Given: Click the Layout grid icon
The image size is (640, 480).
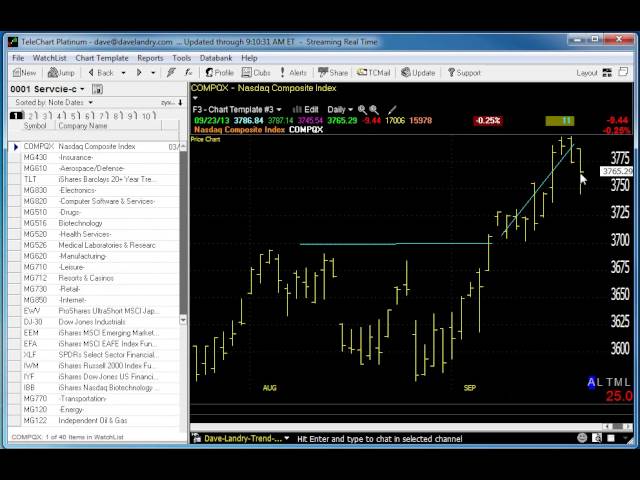Looking at the screenshot, I should click(607, 73).
